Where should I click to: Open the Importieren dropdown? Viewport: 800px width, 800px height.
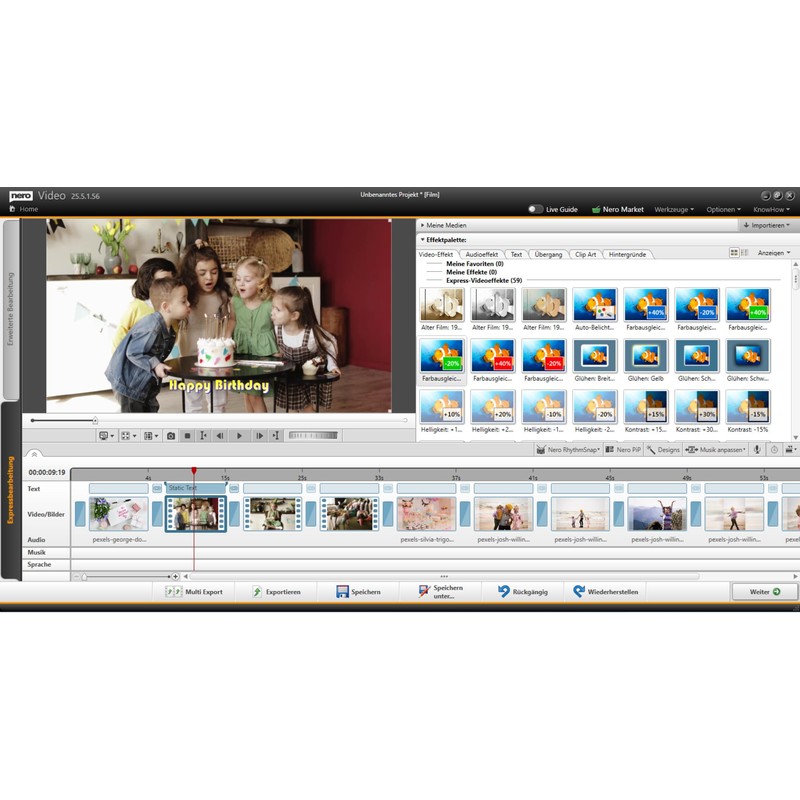[767, 225]
